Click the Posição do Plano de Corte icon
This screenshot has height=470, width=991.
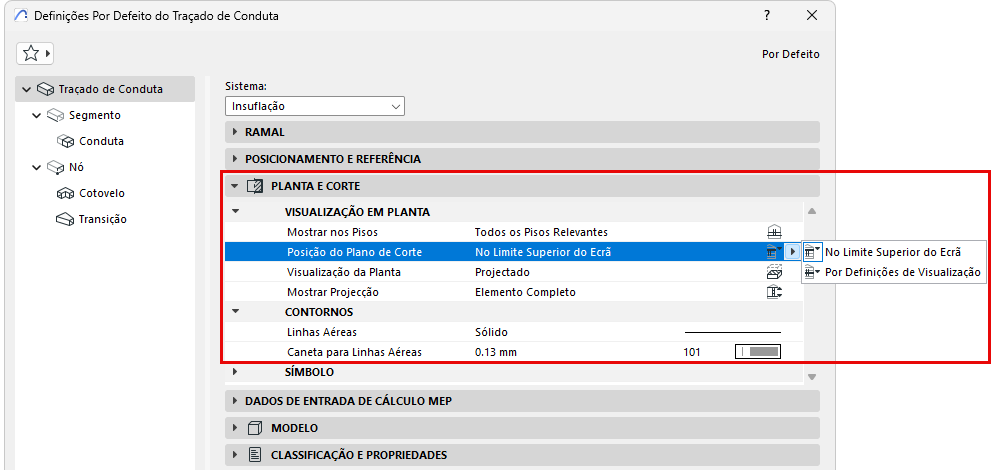tap(774, 252)
